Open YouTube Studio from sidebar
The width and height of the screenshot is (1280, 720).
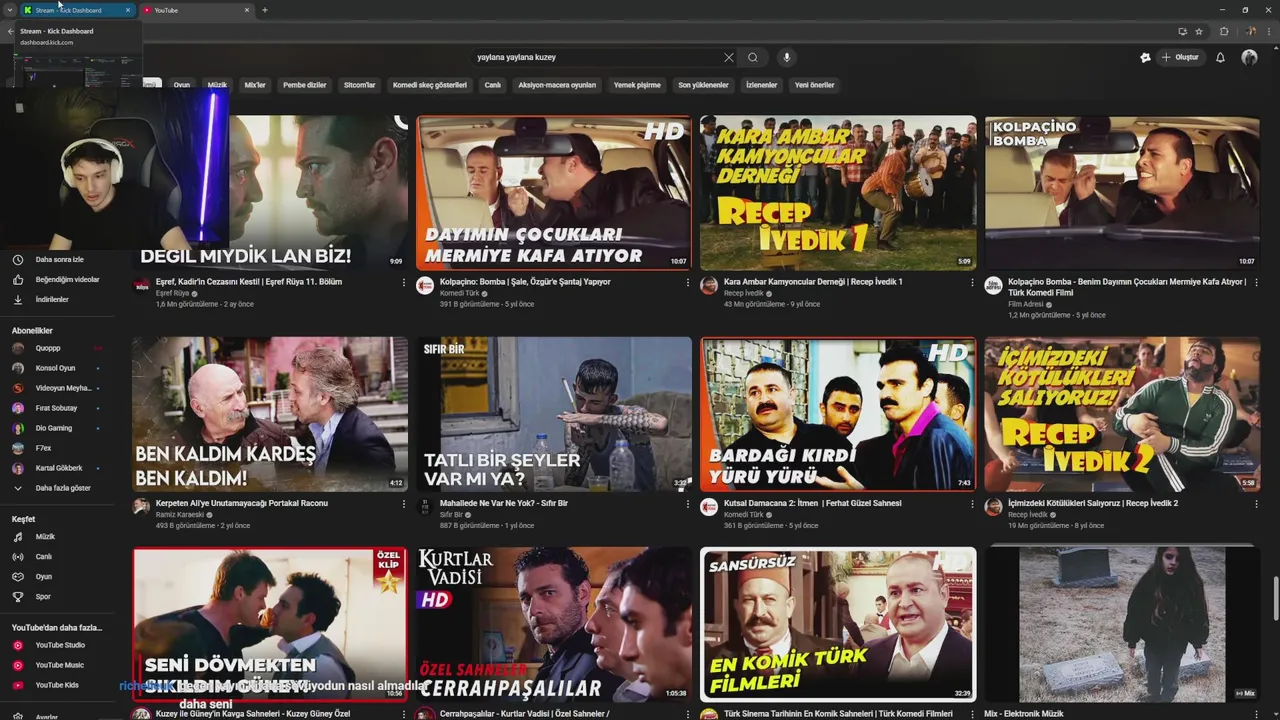(x=60, y=645)
